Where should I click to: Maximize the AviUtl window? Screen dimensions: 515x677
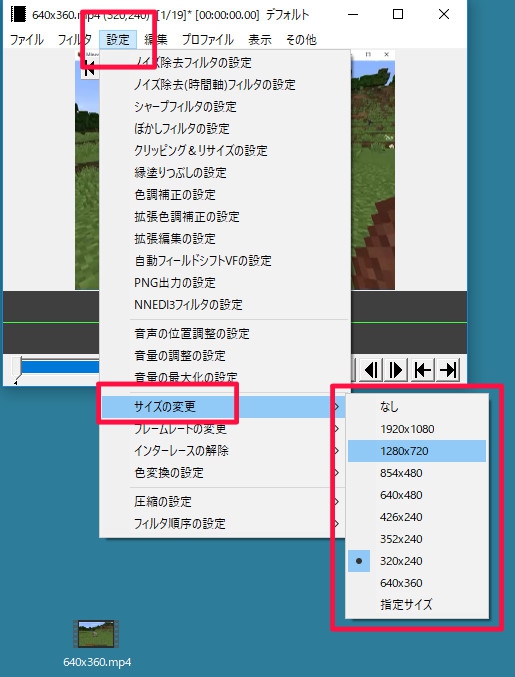398,14
